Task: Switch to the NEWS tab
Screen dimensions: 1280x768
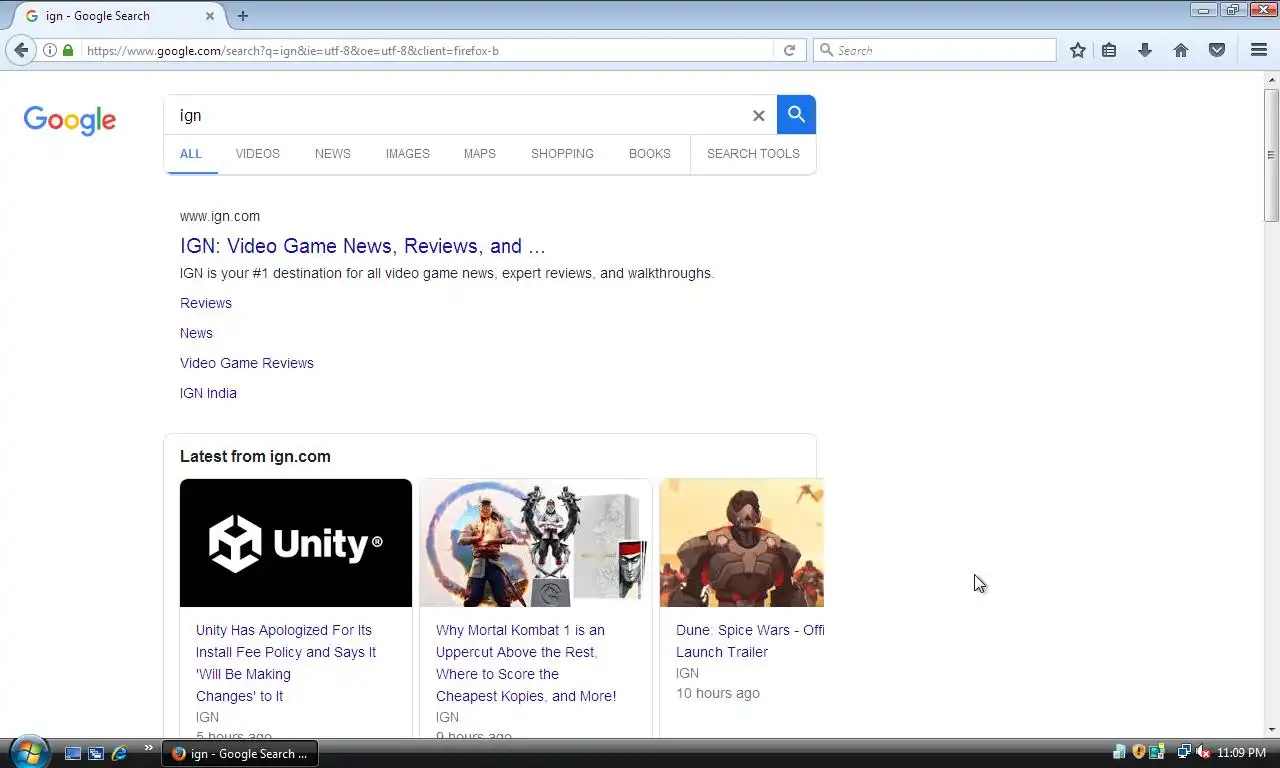Action: 333,154
